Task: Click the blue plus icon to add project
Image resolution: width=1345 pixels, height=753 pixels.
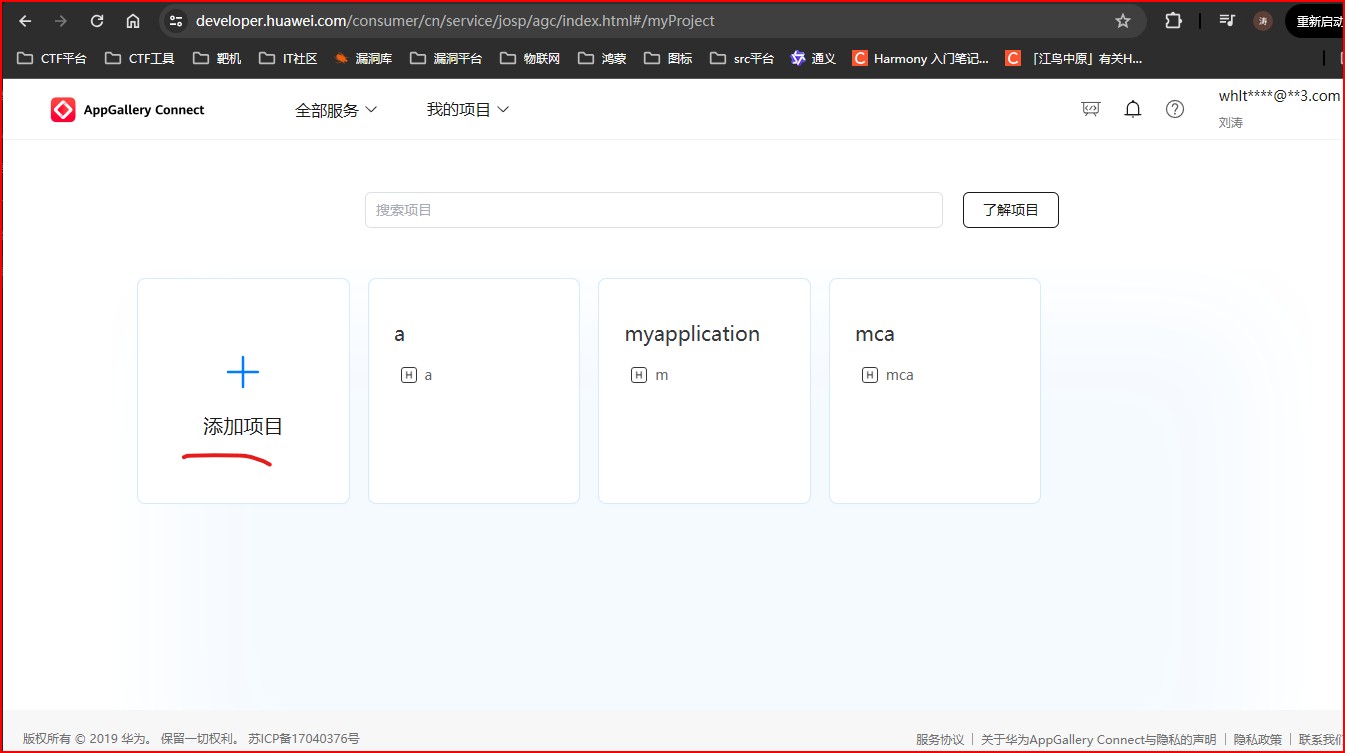Action: (x=243, y=373)
